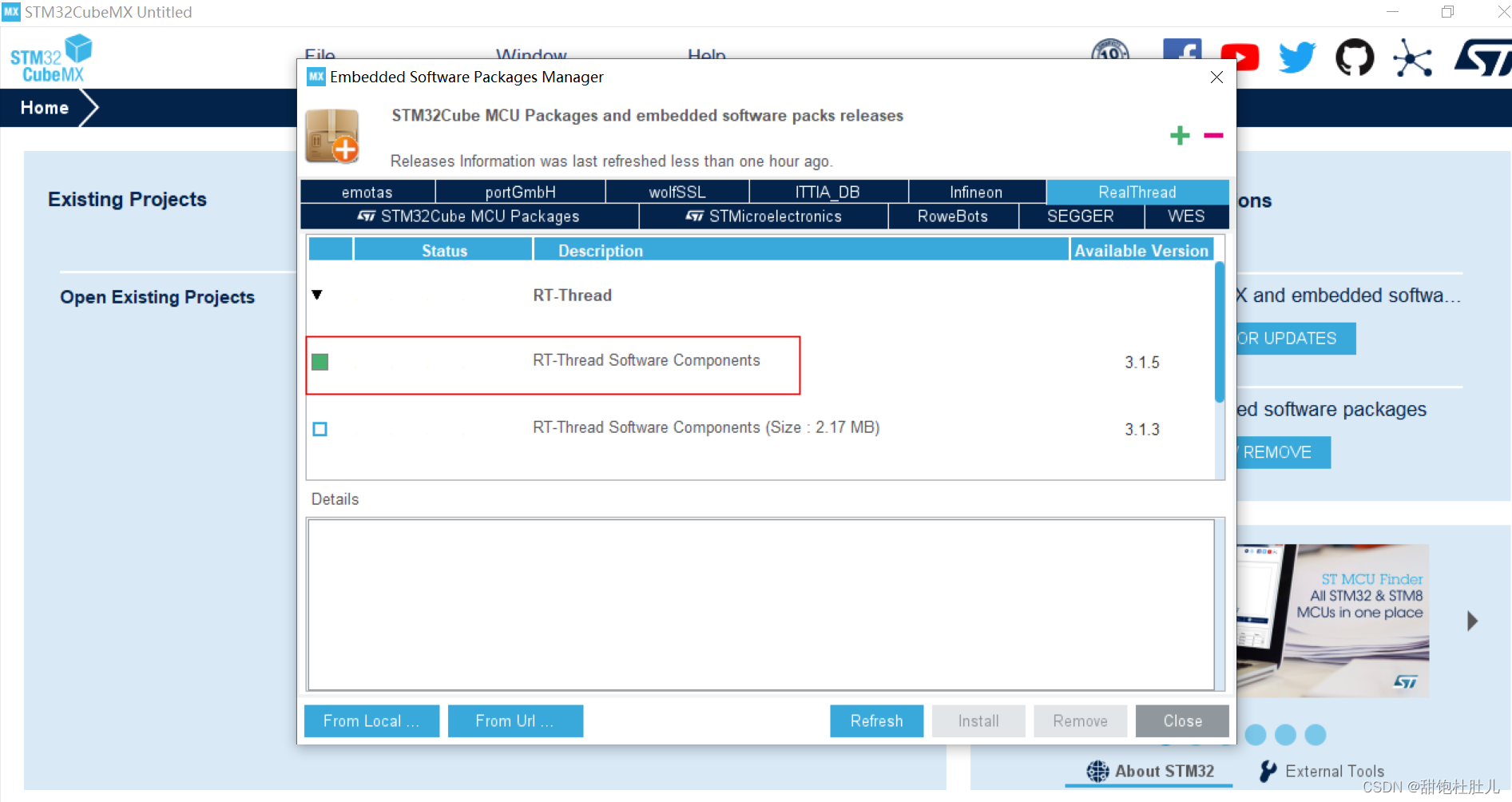
Task: Switch to the emotas vendor tab
Action: [x=367, y=192]
